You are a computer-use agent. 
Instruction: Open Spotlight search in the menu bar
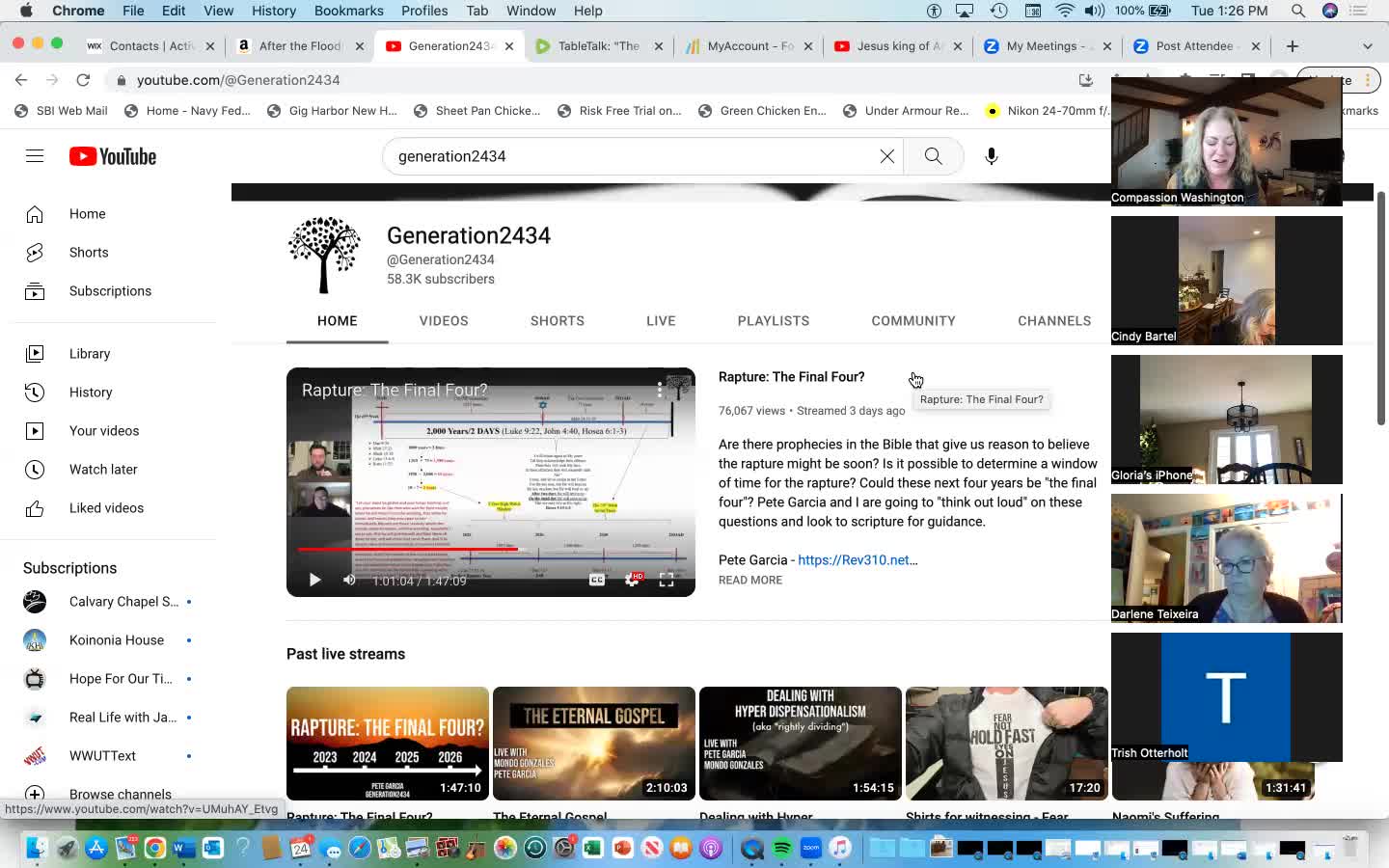point(1298,11)
